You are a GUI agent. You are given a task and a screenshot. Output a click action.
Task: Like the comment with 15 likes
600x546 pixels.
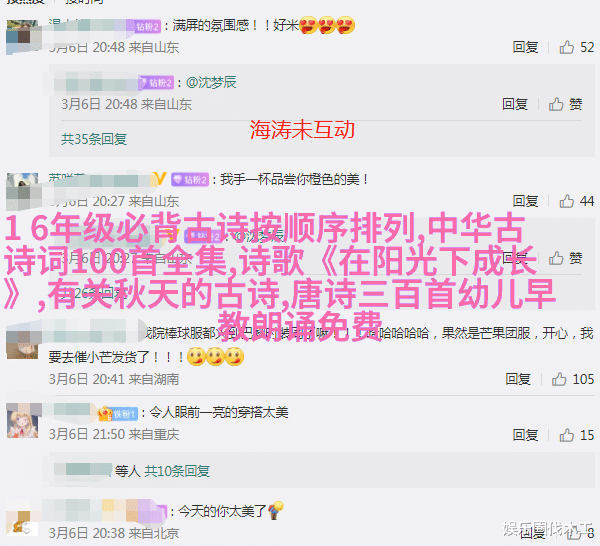pos(567,435)
